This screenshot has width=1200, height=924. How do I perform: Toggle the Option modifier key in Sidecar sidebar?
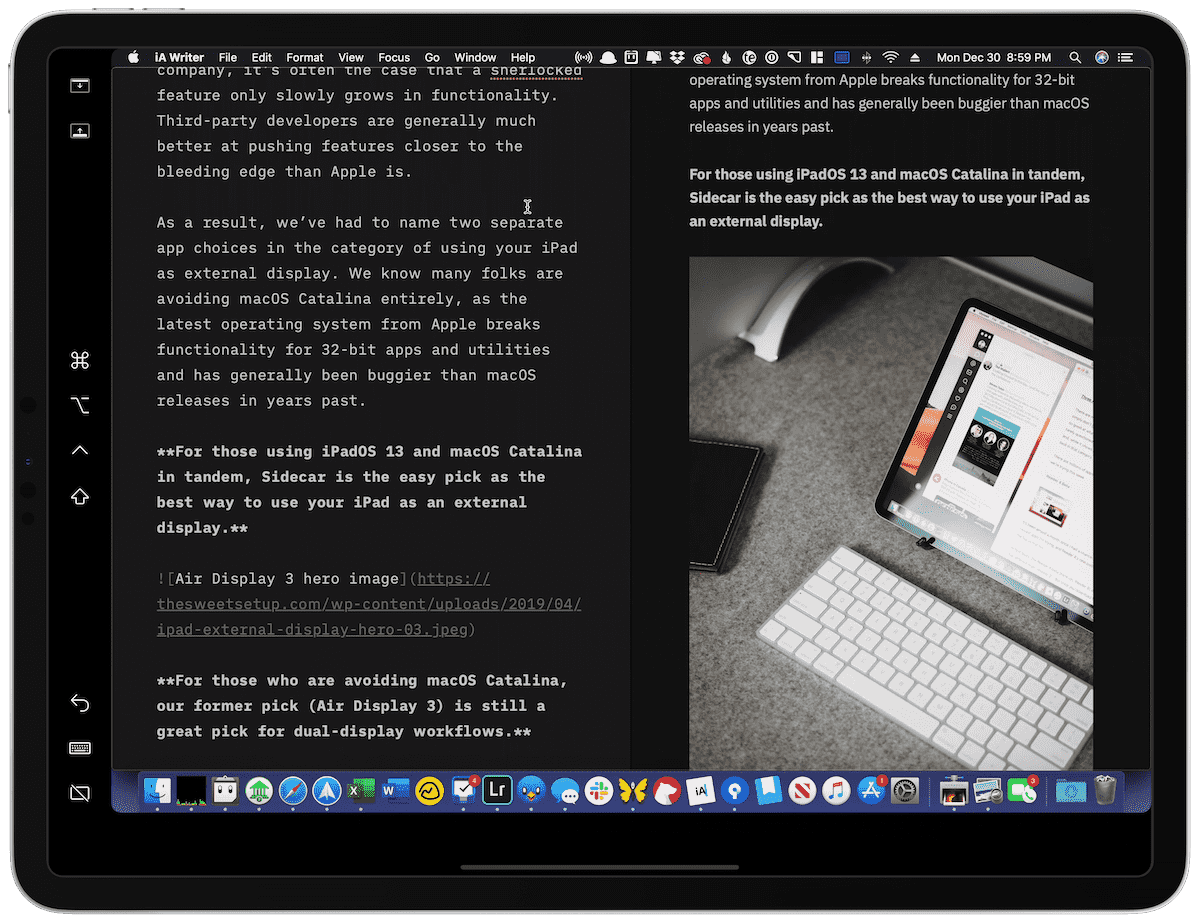click(80, 405)
